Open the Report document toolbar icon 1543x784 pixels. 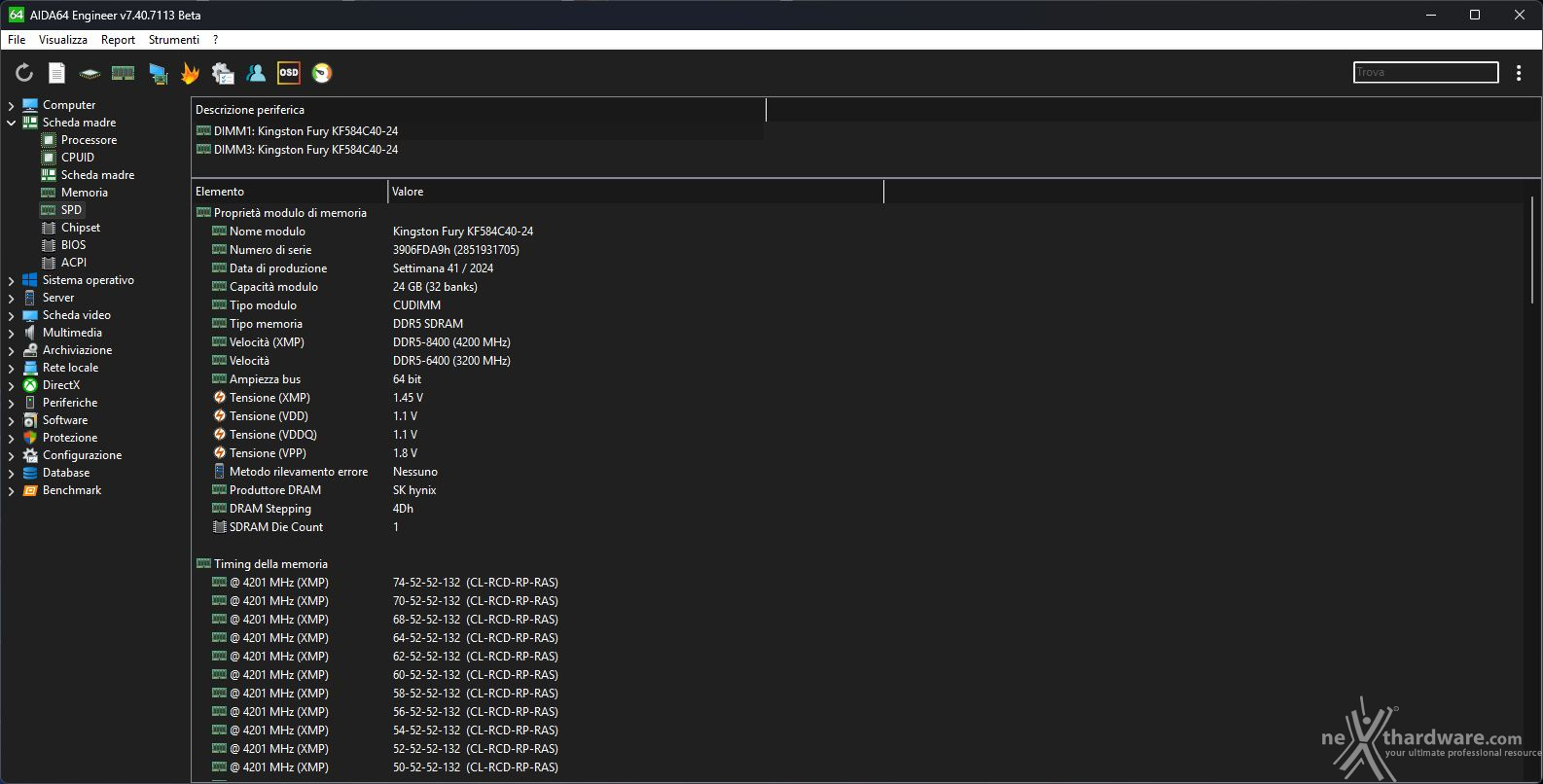[57, 73]
